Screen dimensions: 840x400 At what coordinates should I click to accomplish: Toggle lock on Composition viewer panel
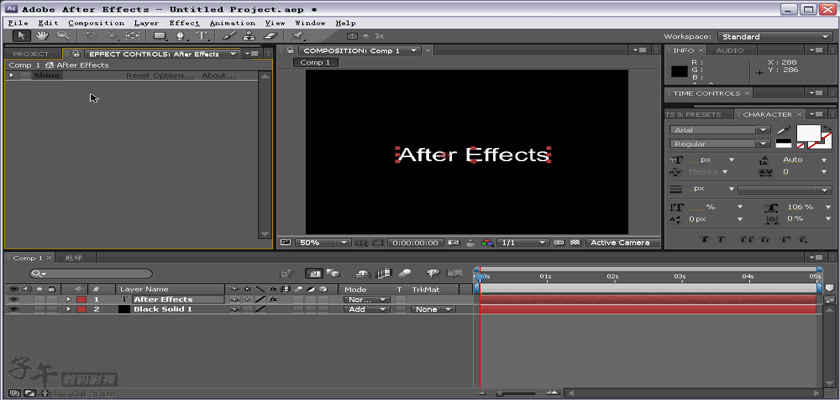click(x=289, y=50)
